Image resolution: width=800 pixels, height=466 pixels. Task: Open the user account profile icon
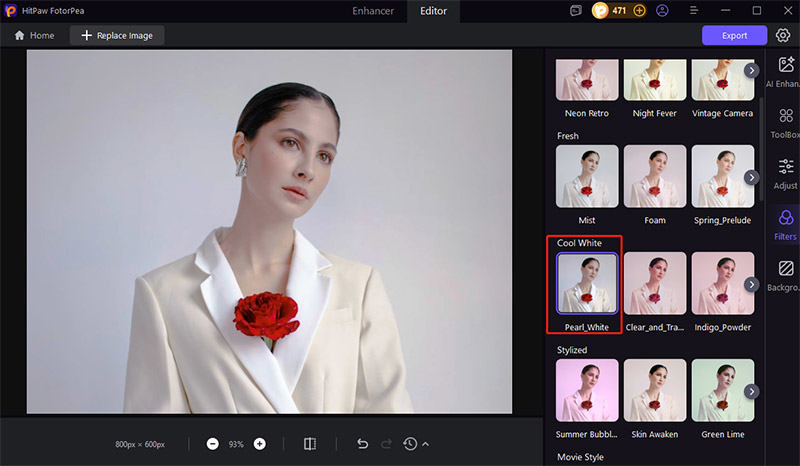[662, 11]
